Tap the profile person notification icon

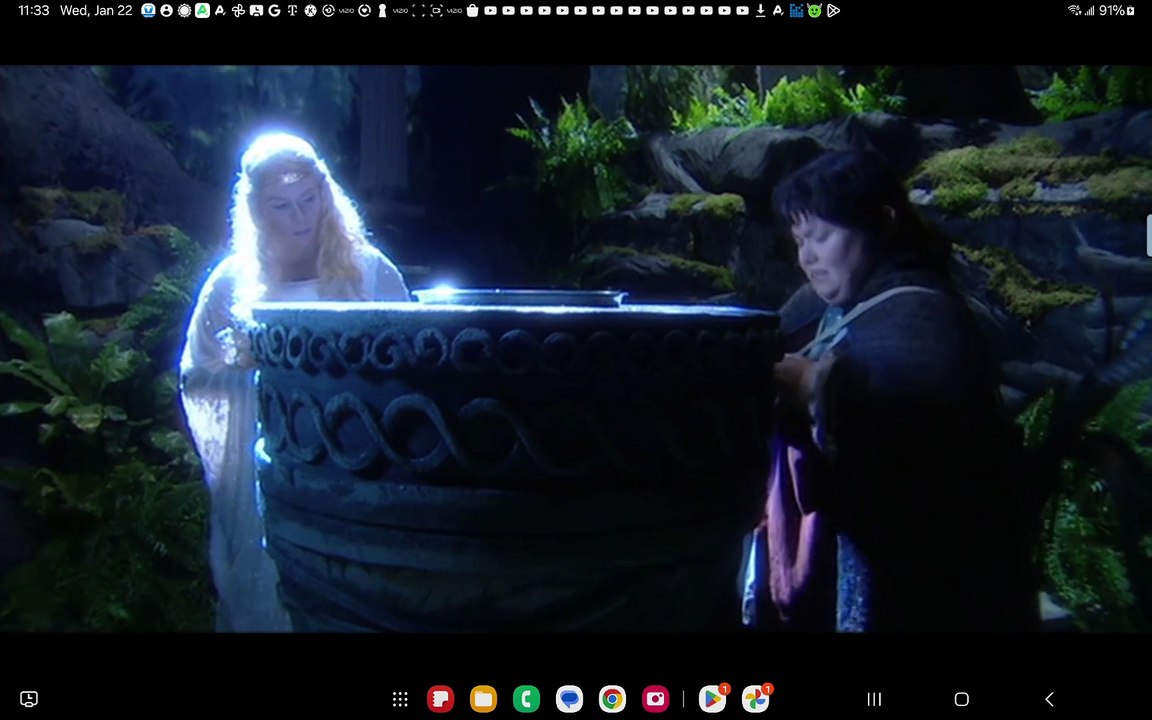pos(167,10)
